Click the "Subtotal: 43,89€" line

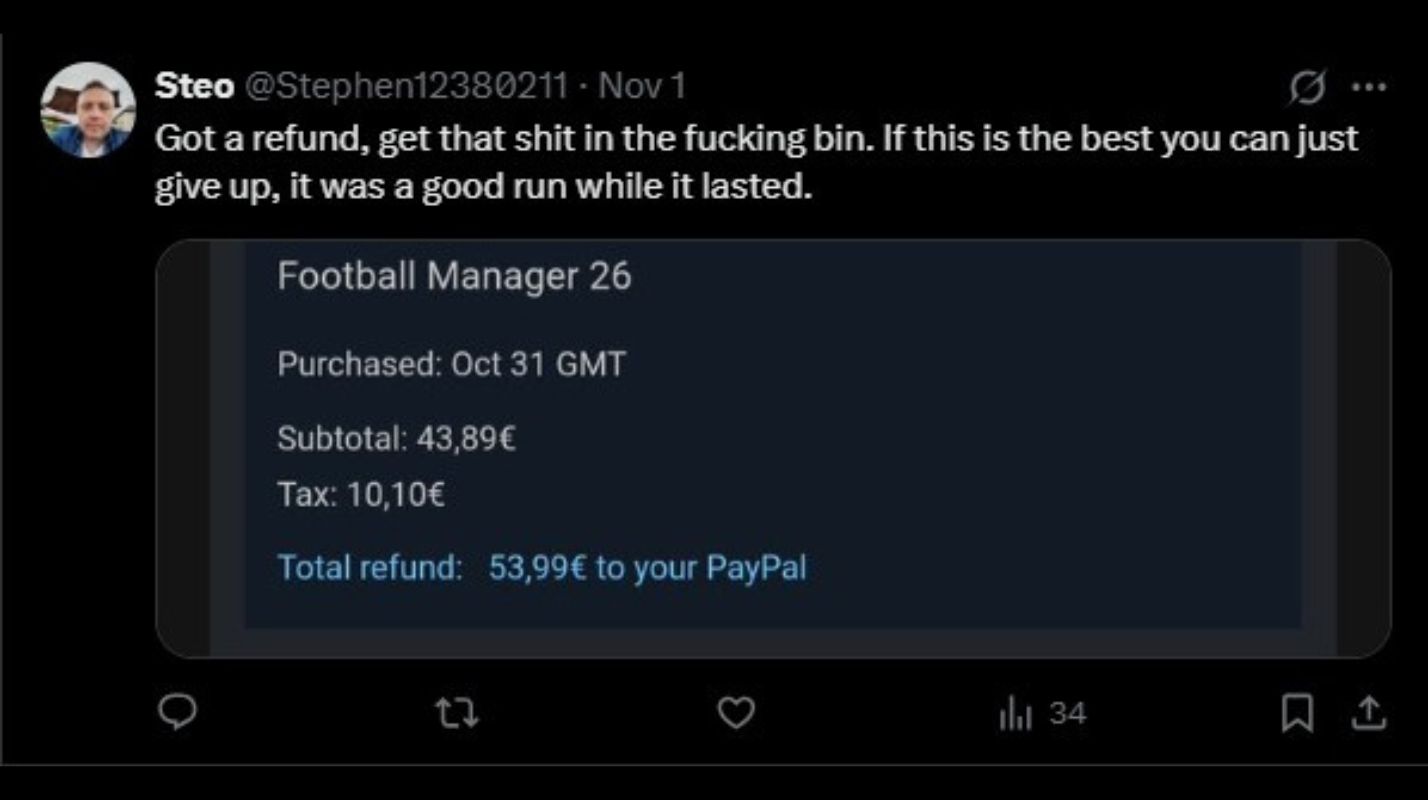(x=396, y=438)
